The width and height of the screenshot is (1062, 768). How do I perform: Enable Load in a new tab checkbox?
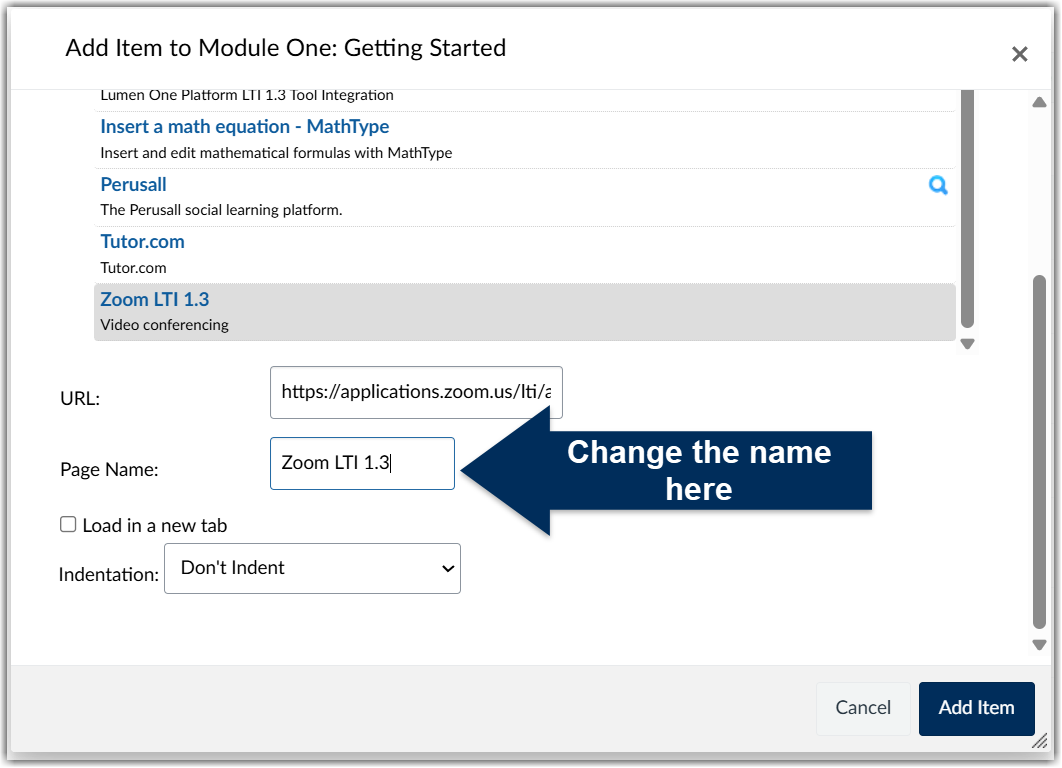pyautogui.click(x=68, y=525)
